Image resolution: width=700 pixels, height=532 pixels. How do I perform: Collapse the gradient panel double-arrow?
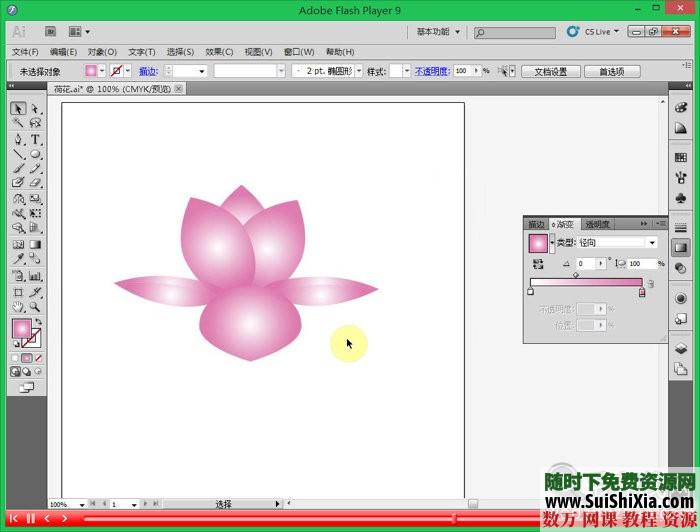pos(644,223)
